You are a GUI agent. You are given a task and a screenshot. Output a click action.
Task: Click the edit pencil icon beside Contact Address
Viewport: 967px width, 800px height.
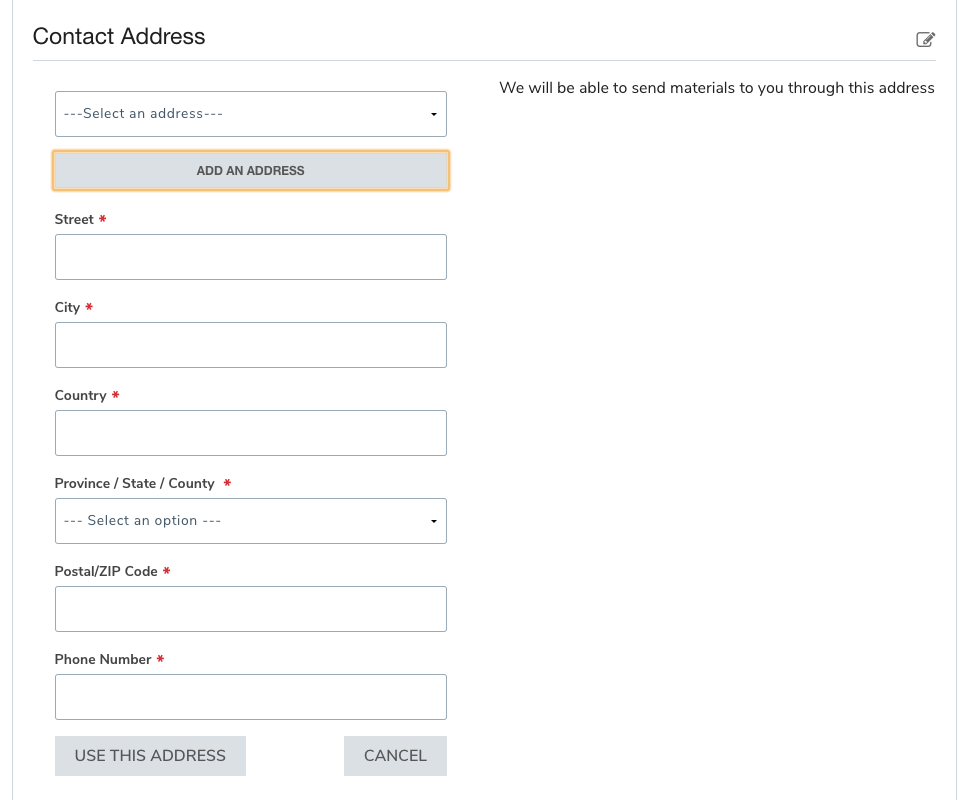click(x=925, y=40)
